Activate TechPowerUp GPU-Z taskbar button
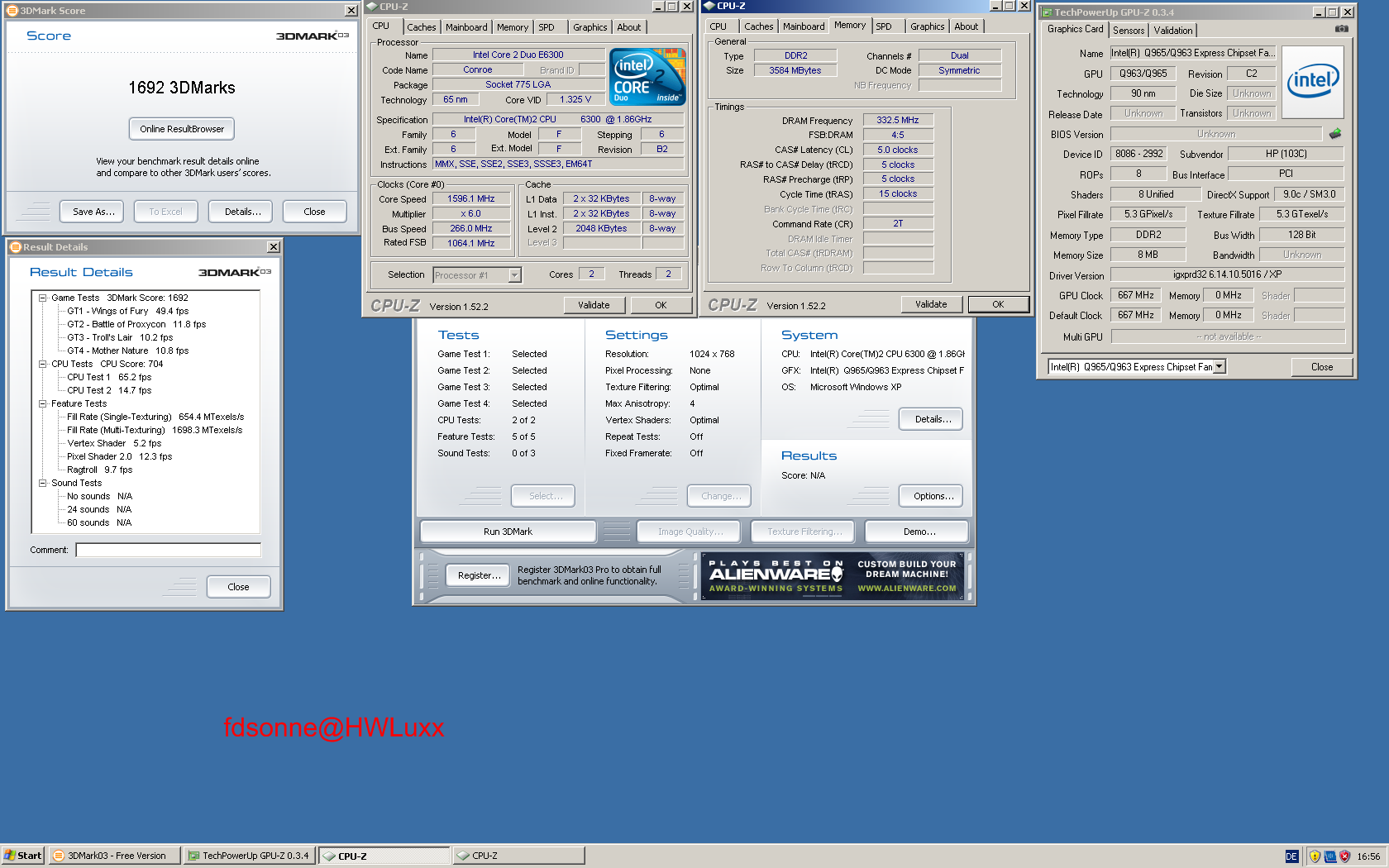Screen dimensions: 1389x868 click(x=249, y=856)
